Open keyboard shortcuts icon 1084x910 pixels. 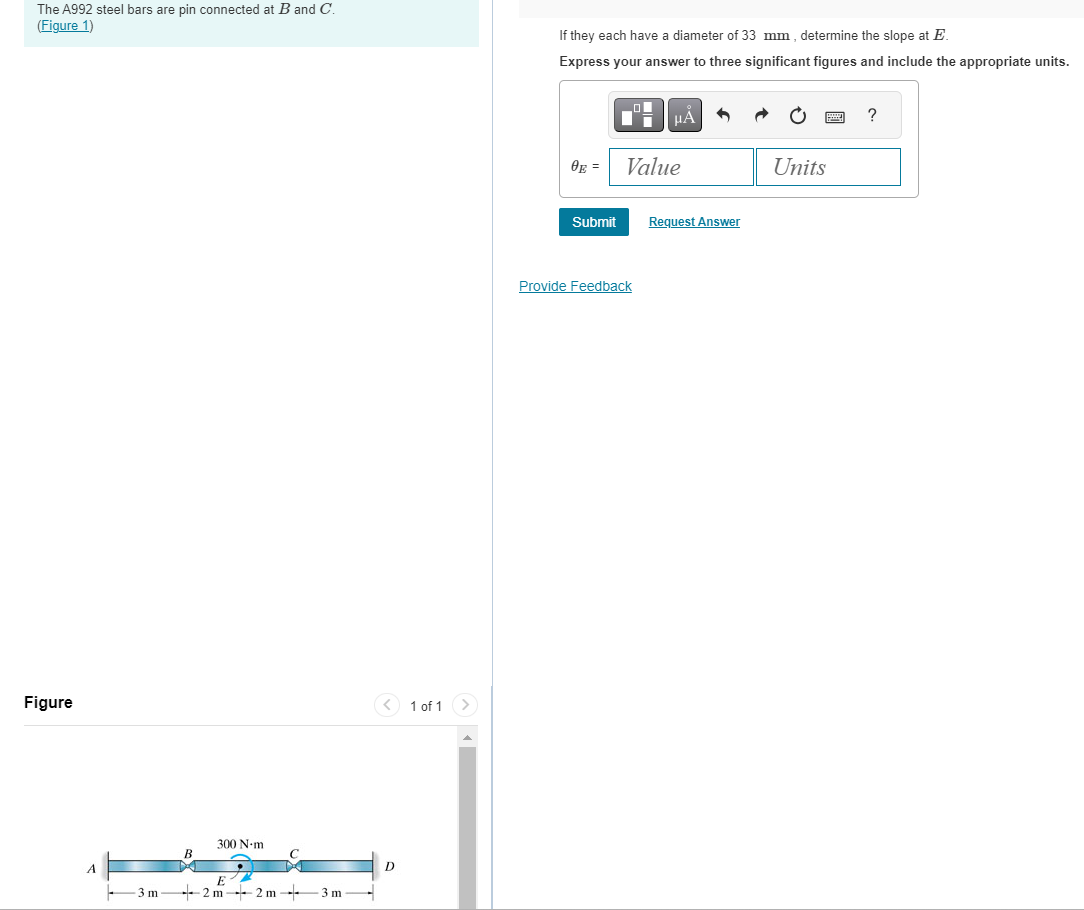tap(834, 116)
